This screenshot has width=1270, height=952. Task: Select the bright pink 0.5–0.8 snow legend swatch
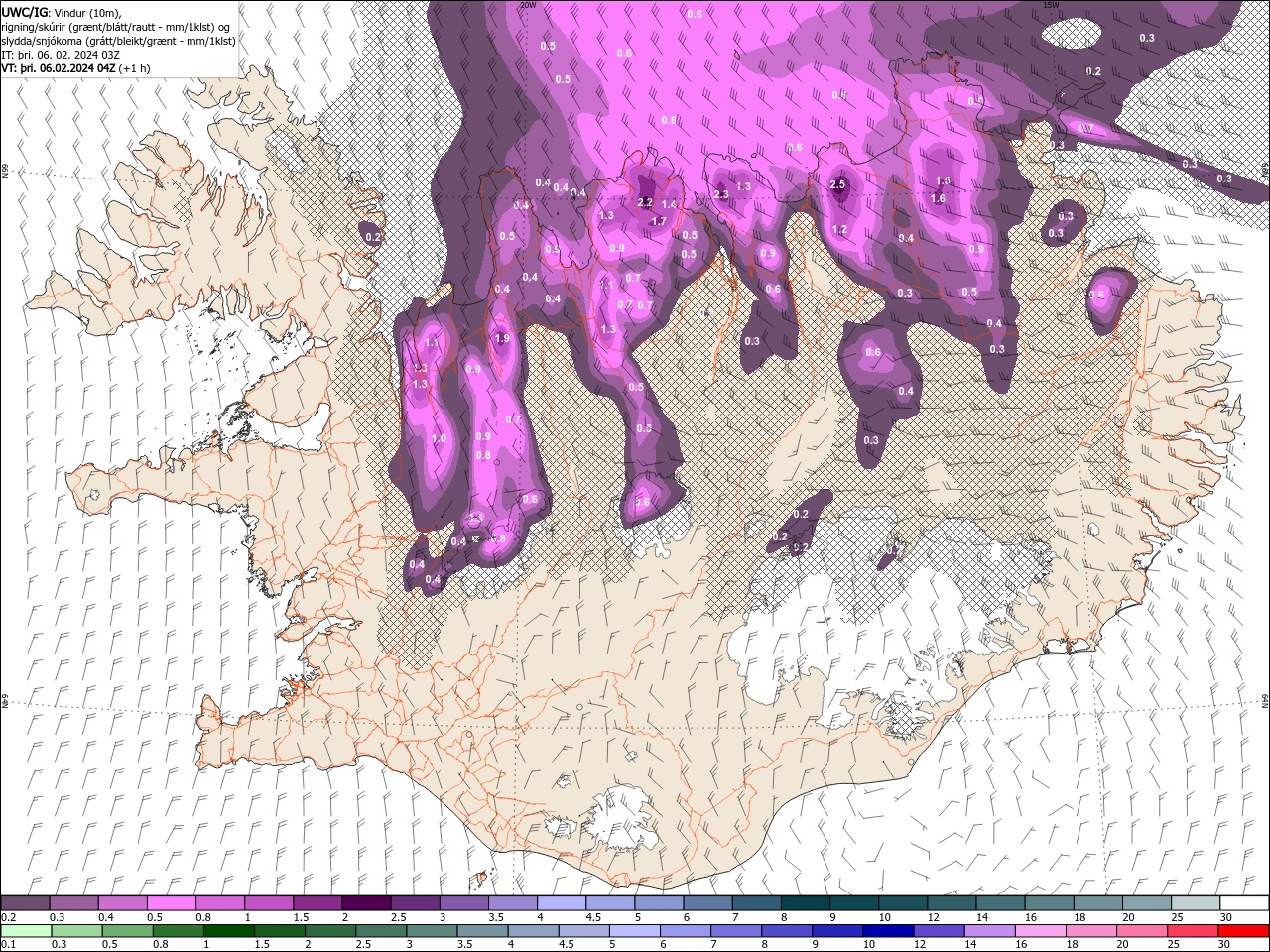tap(171, 902)
